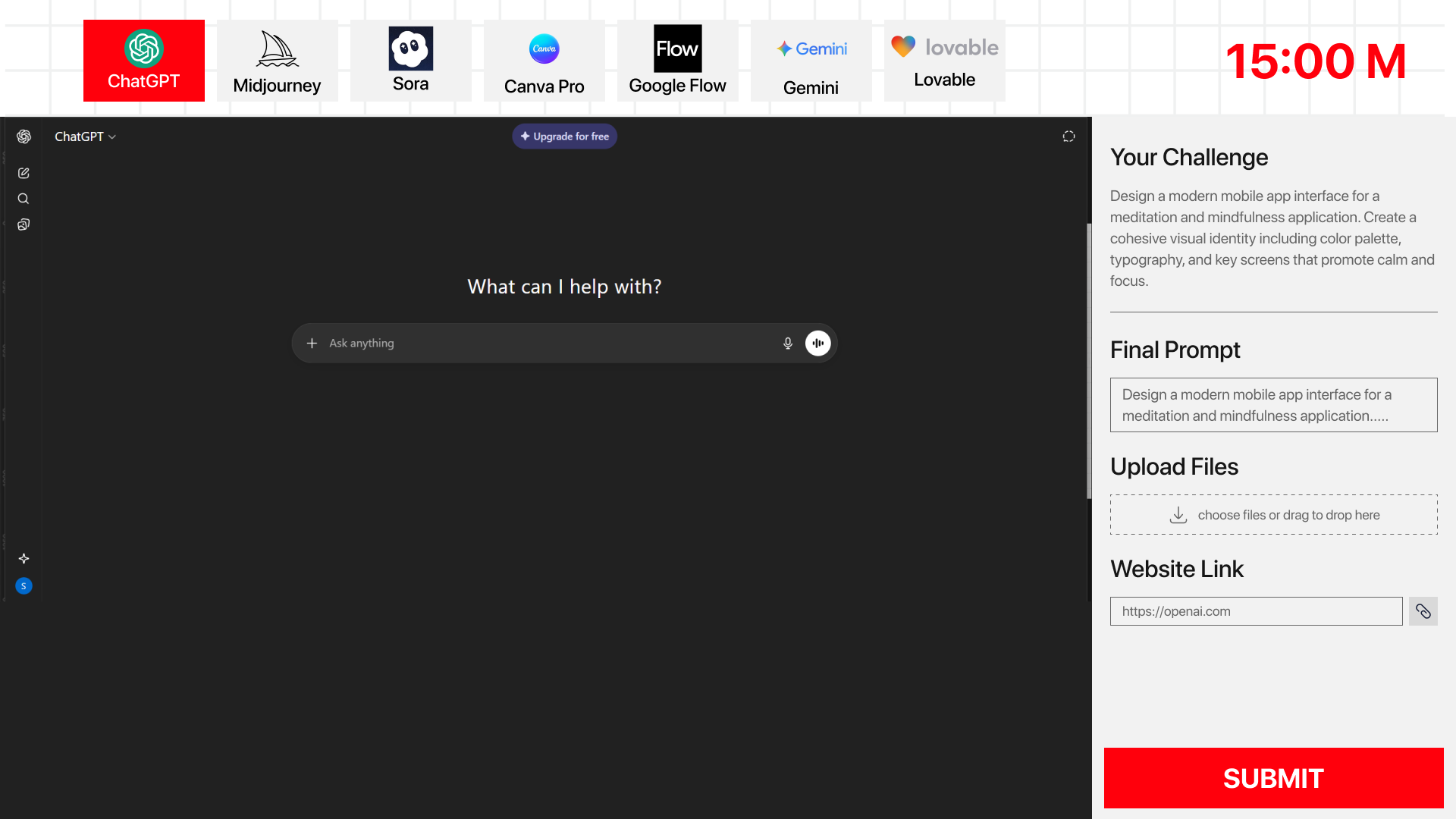Click the Your Challenge heading
This screenshot has height=819, width=1456.
1189,157
